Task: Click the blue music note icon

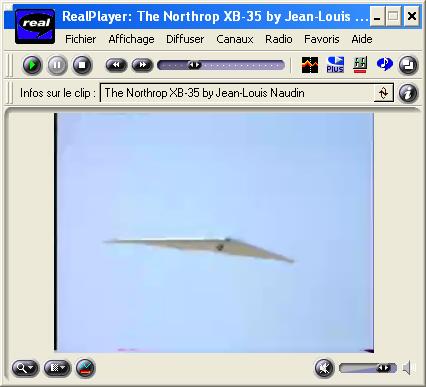Action: pos(385,64)
